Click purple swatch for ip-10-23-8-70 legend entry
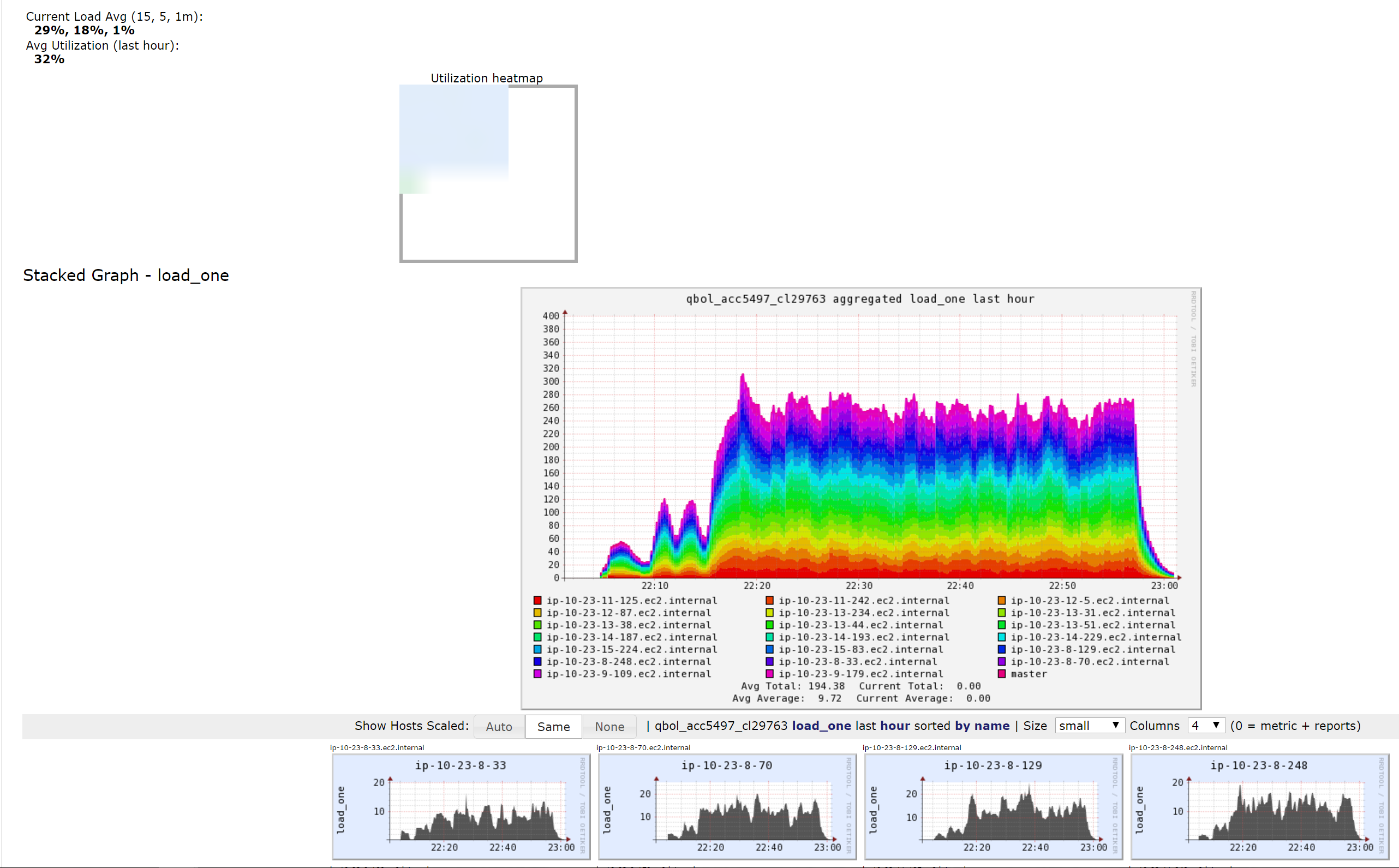This screenshot has width=1399, height=868. click(x=1002, y=661)
